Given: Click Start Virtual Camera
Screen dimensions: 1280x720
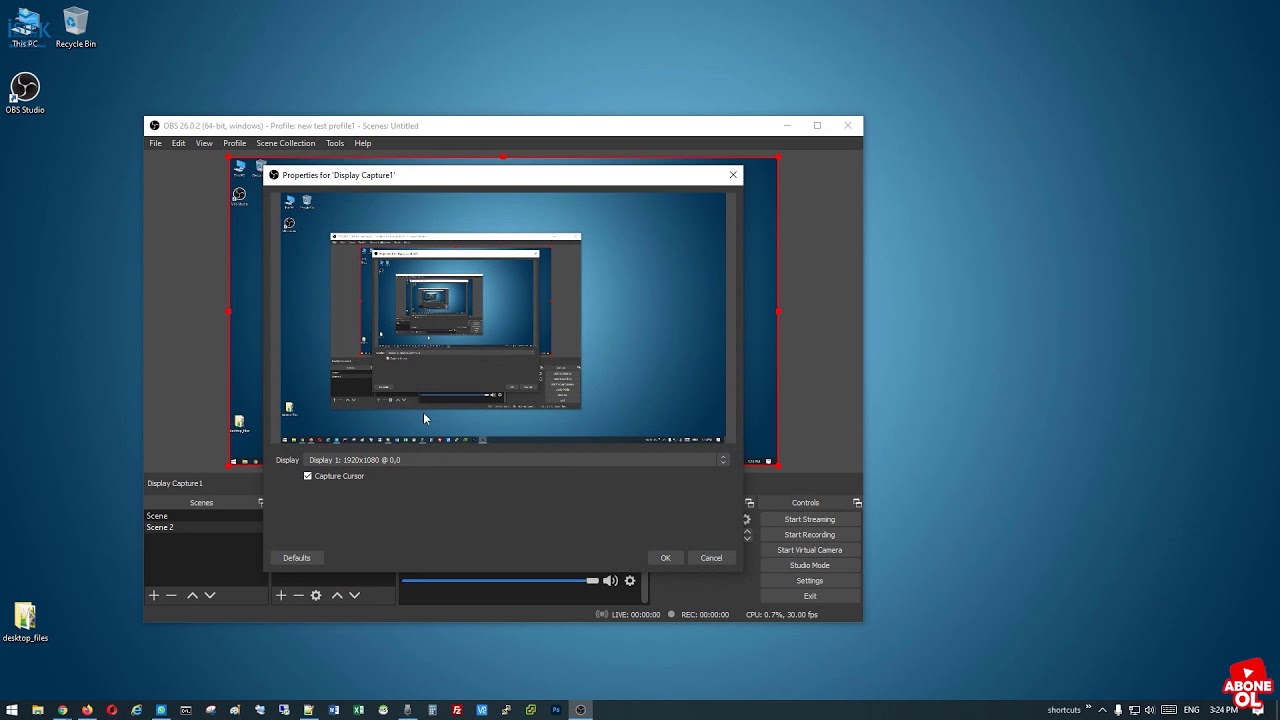Looking at the screenshot, I should click(809, 550).
